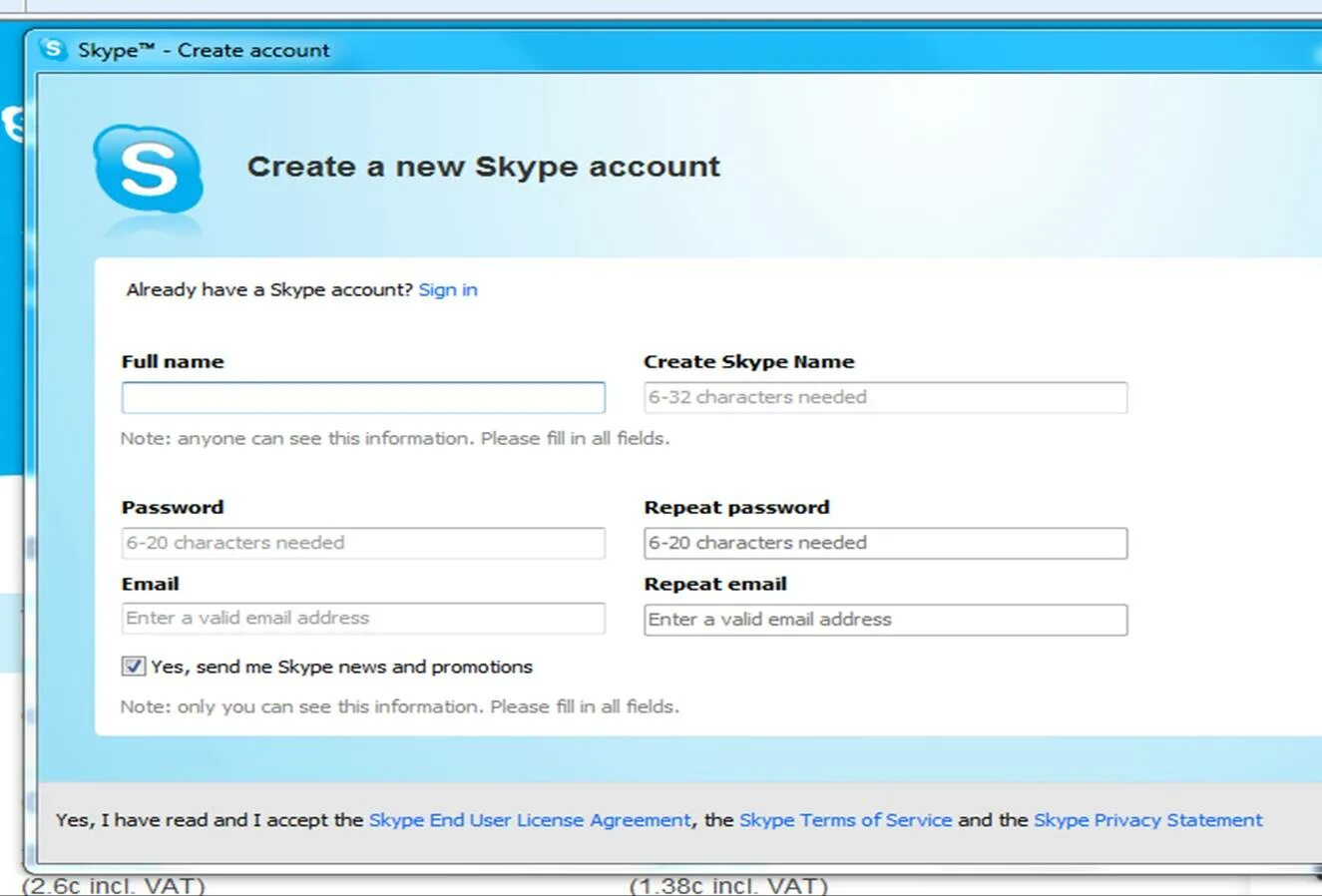The image size is (1322, 896).
Task: Click the 'Repeat email' label
Action: pos(715,584)
